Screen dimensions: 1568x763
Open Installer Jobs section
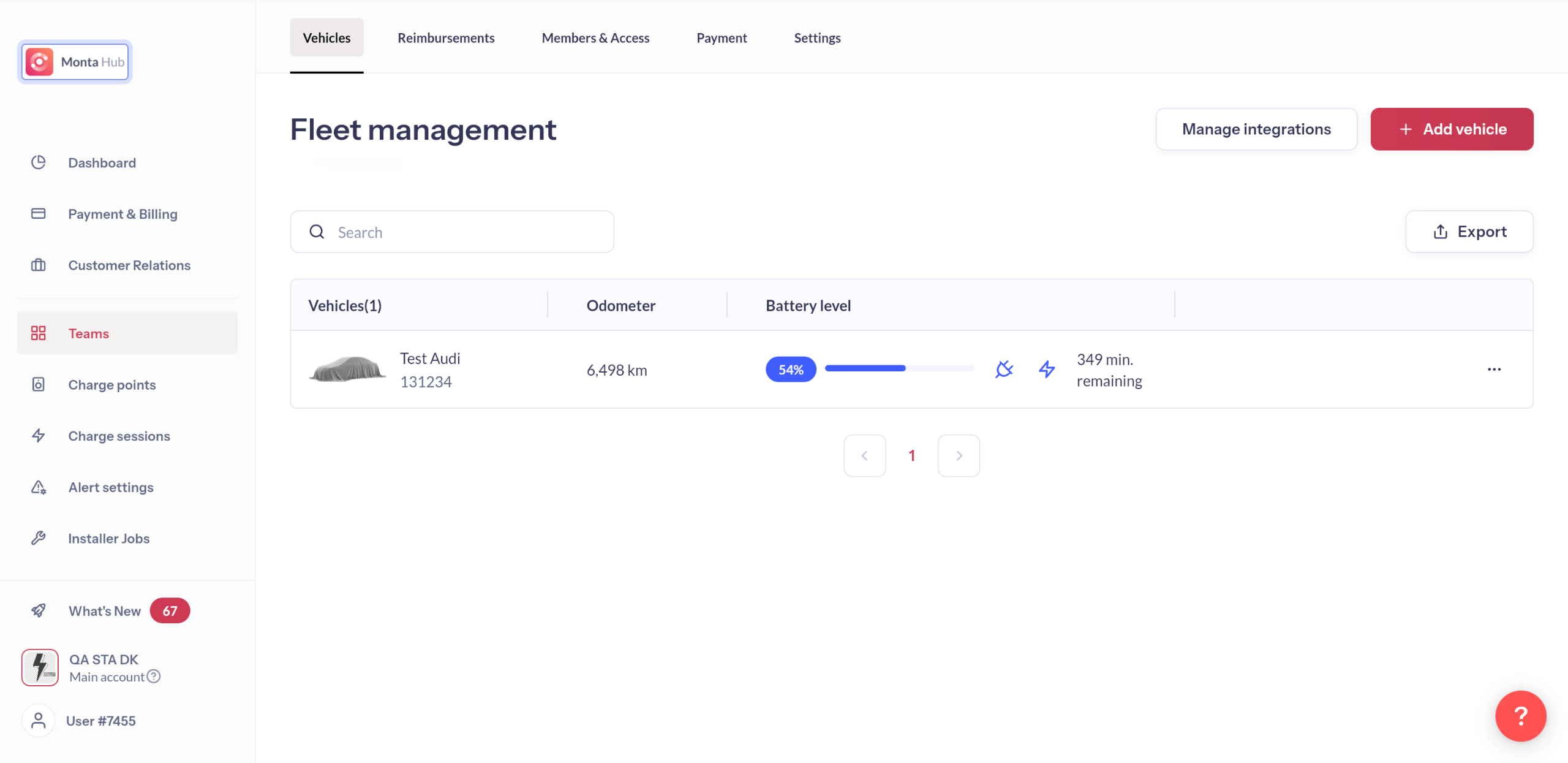click(x=108, y=539)
